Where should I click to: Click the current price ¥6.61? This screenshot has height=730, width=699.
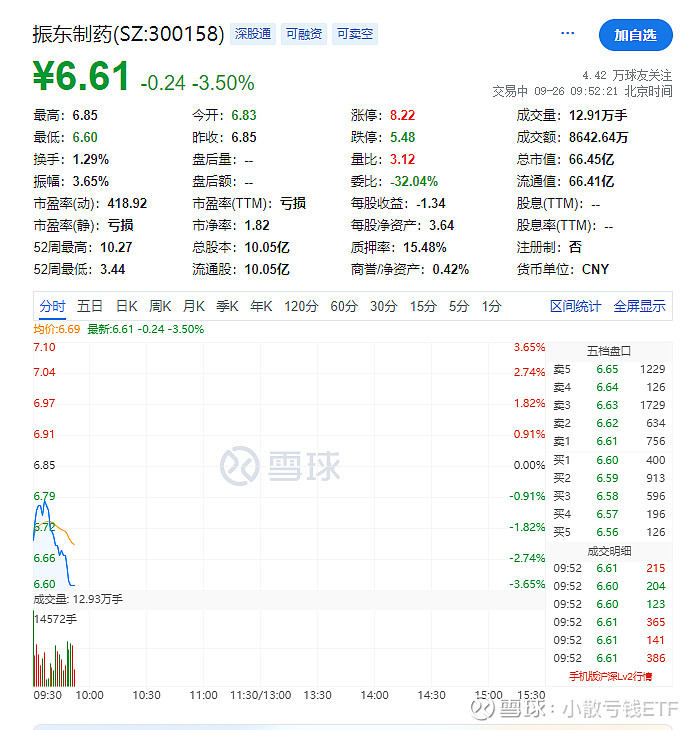[x=81, y=76]
